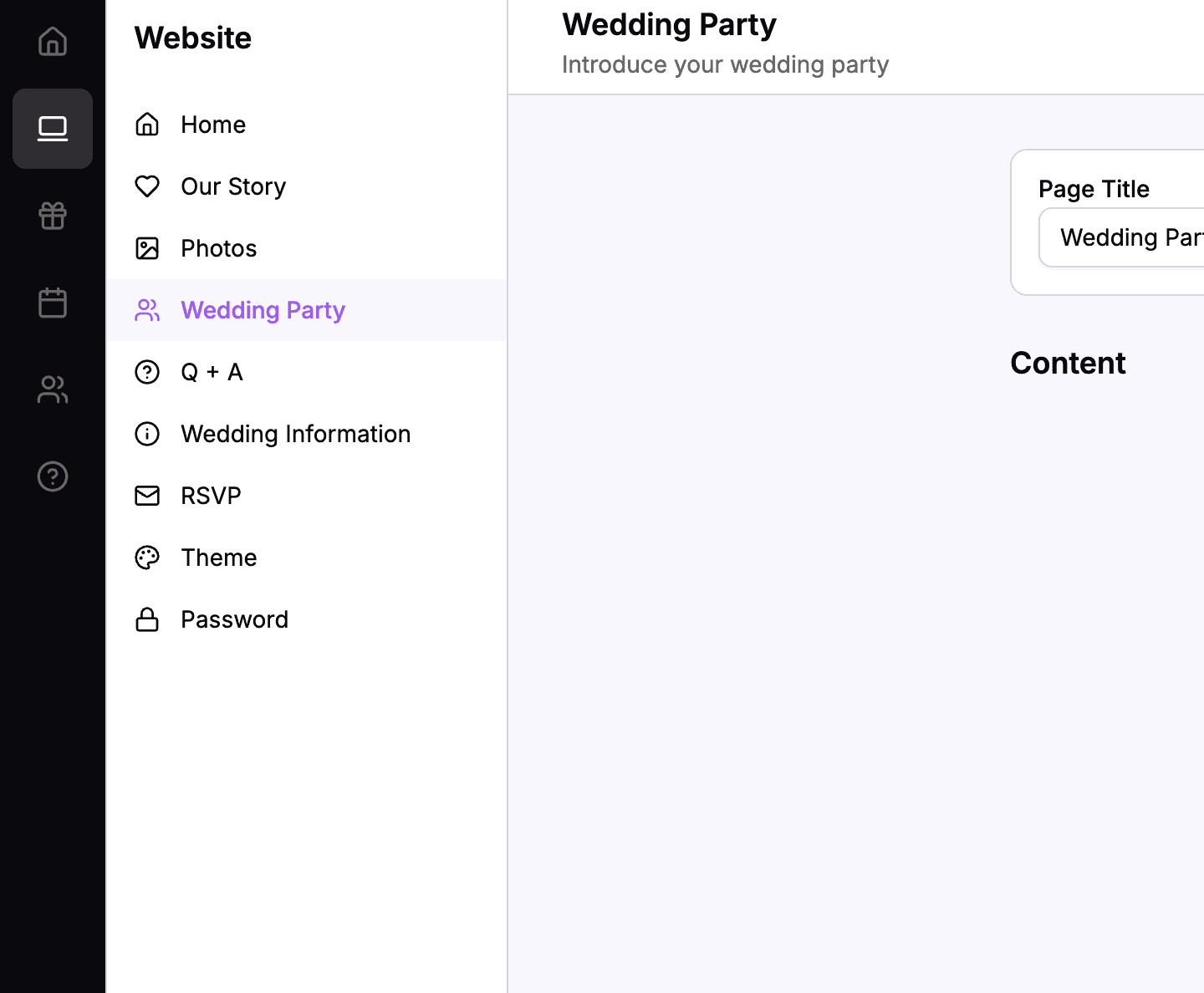The image size is (1204, 993).
Task: Select the calendar icon in the dark sidebar
Action: click(53, 303)
